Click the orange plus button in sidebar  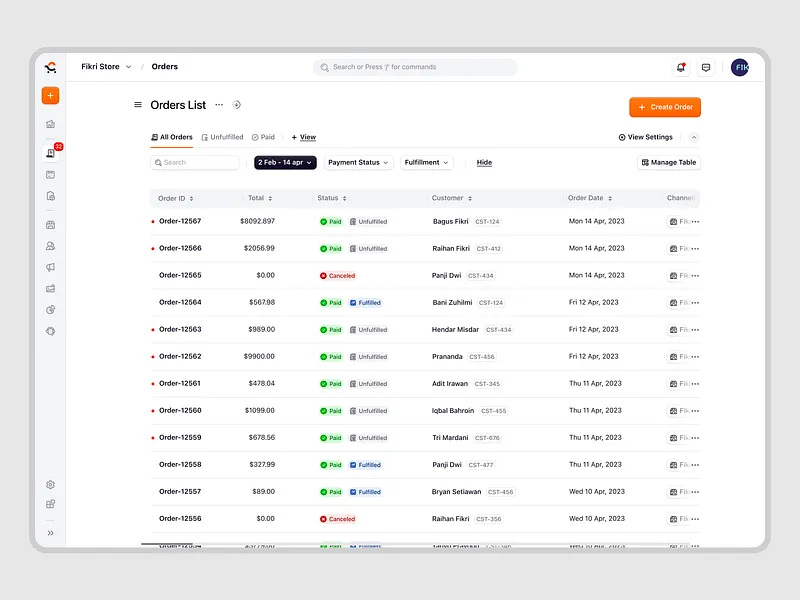pos(50,96)
